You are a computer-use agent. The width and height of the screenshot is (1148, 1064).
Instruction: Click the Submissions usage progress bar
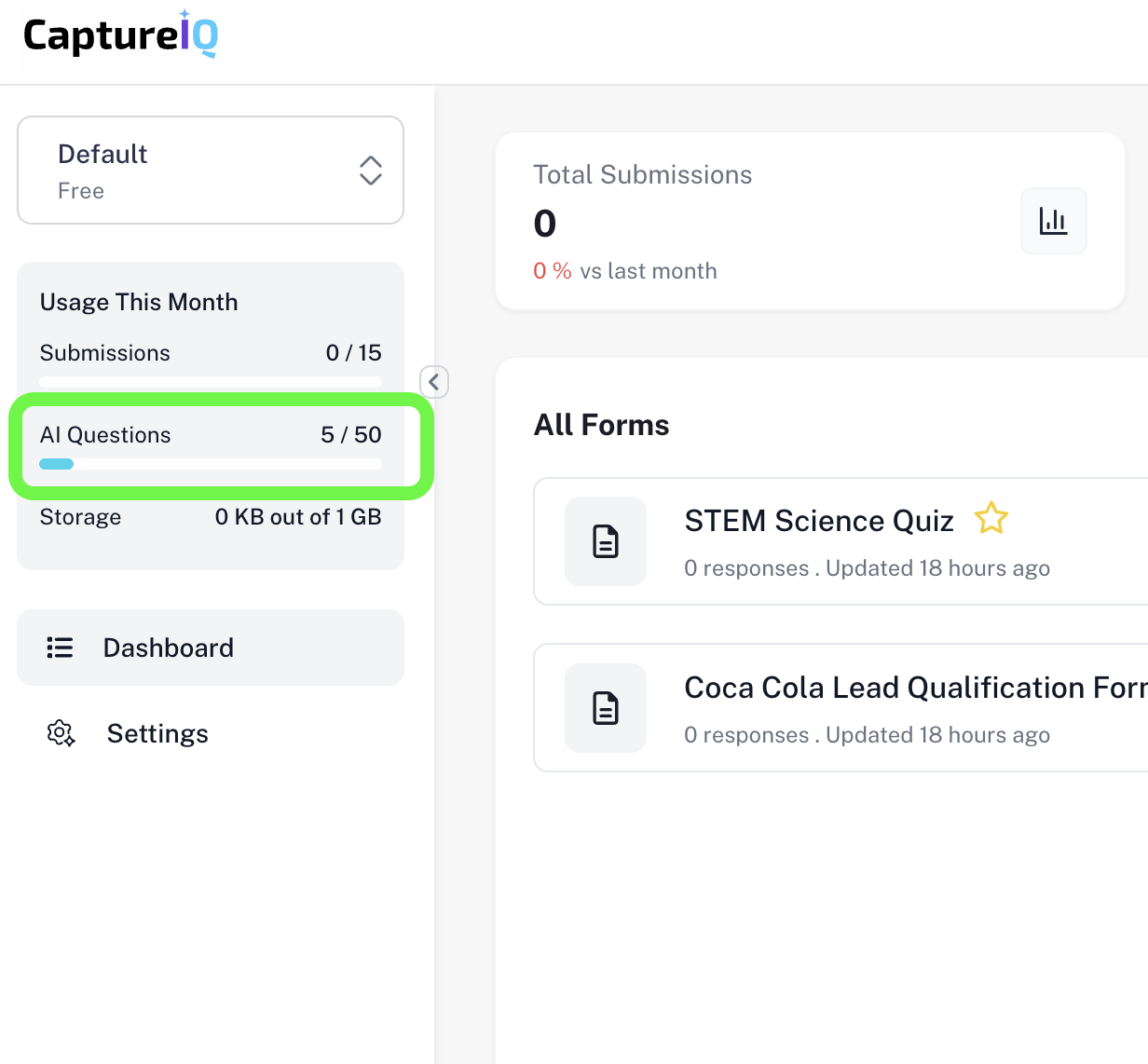pos(211,382)
